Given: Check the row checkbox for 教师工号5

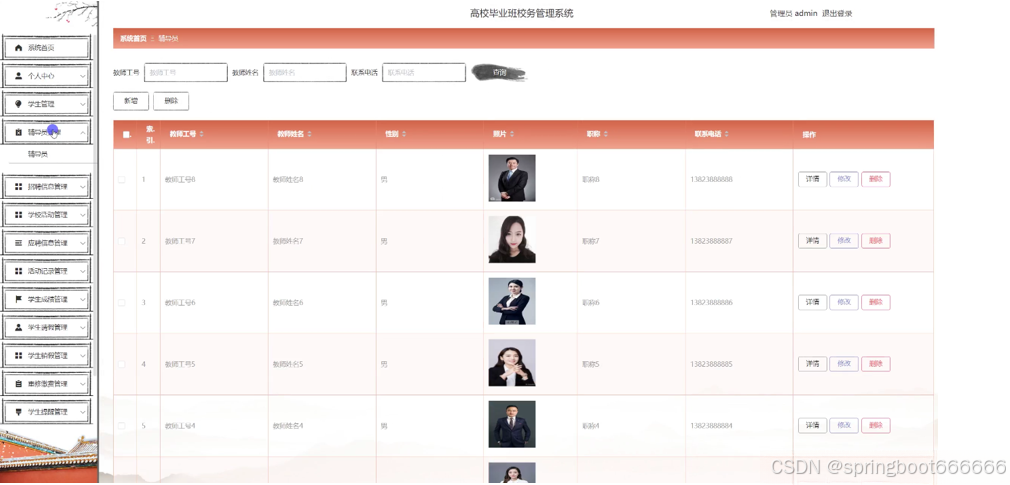Looking at the screenshot, I should click(x=122, y=365).
